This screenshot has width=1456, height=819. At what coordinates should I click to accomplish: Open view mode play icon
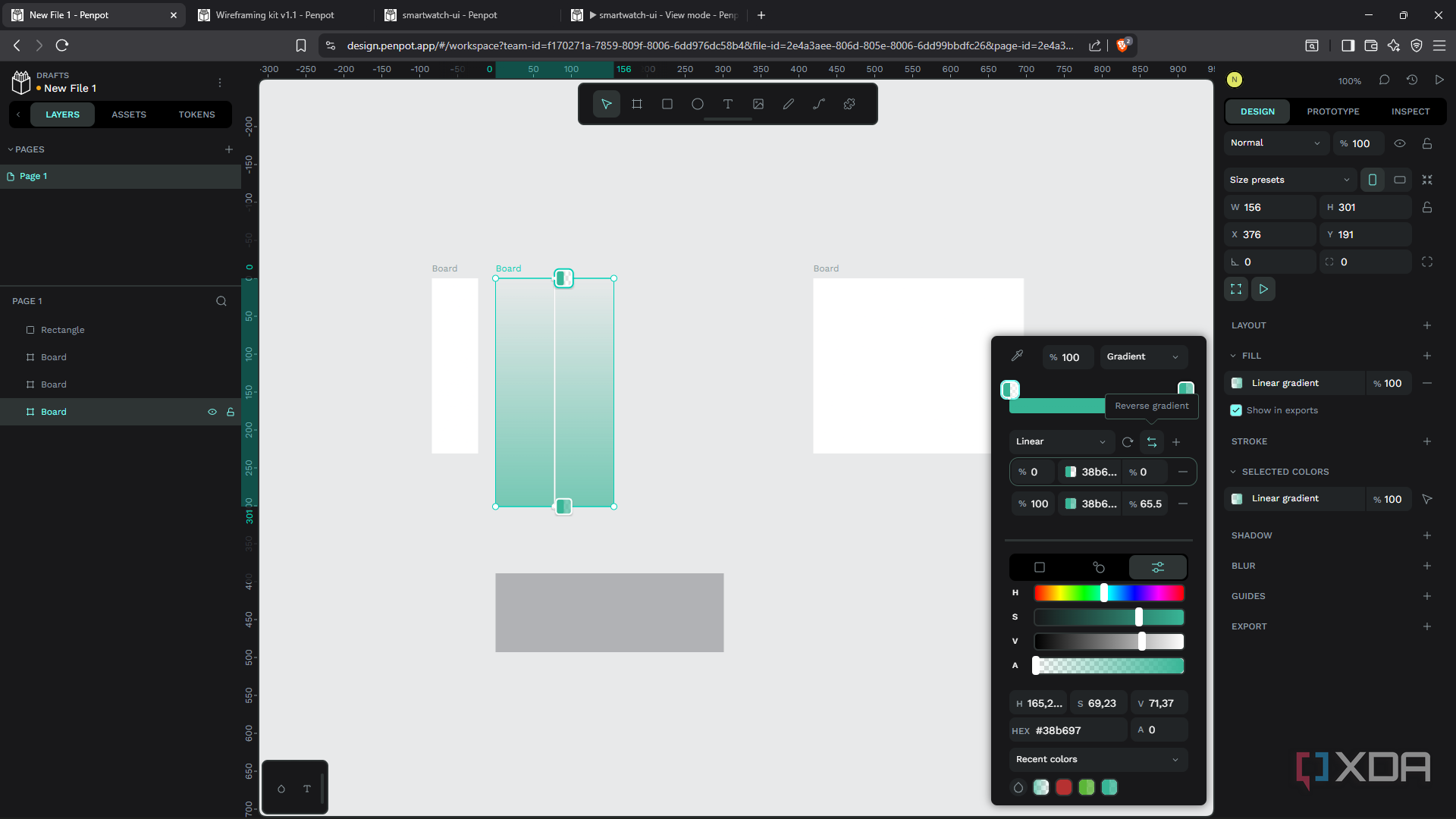1439,80
